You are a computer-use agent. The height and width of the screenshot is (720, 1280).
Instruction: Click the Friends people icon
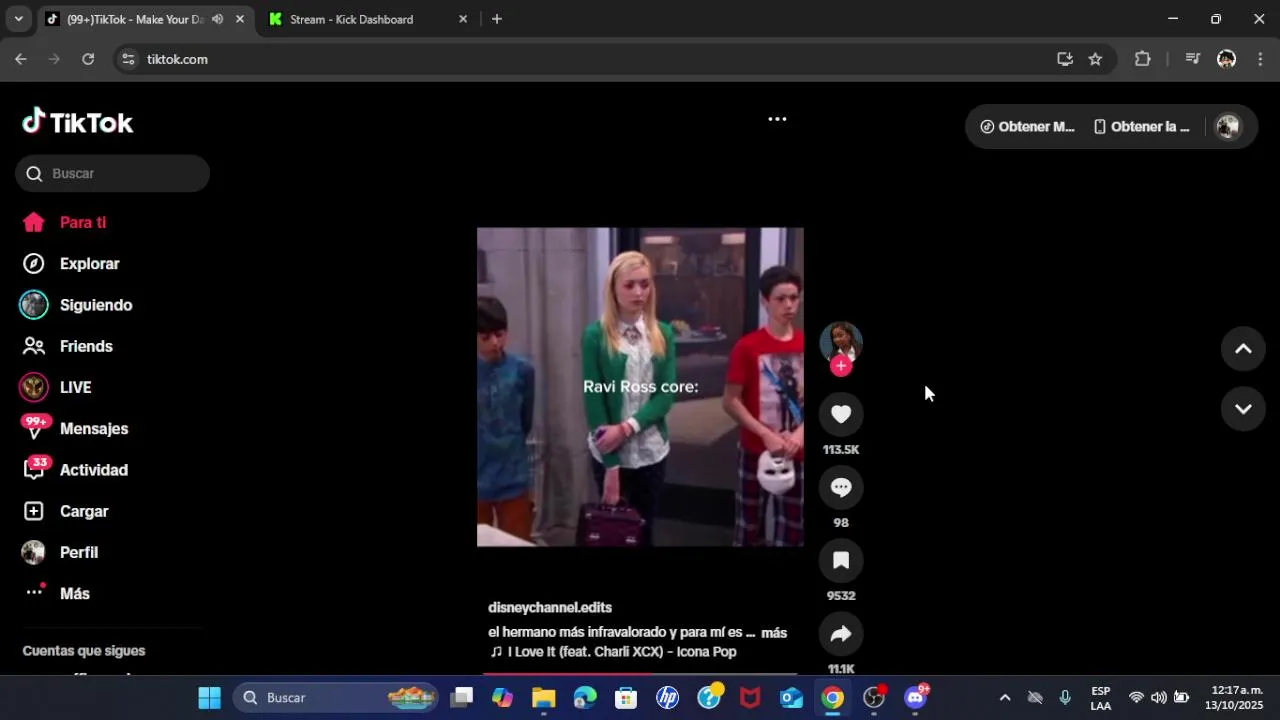(x=34, y=346)
